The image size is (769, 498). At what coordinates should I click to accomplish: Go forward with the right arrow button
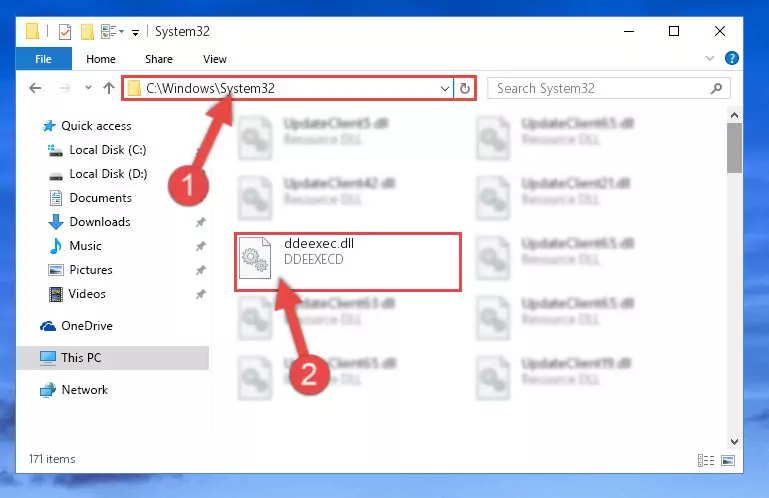64,88
